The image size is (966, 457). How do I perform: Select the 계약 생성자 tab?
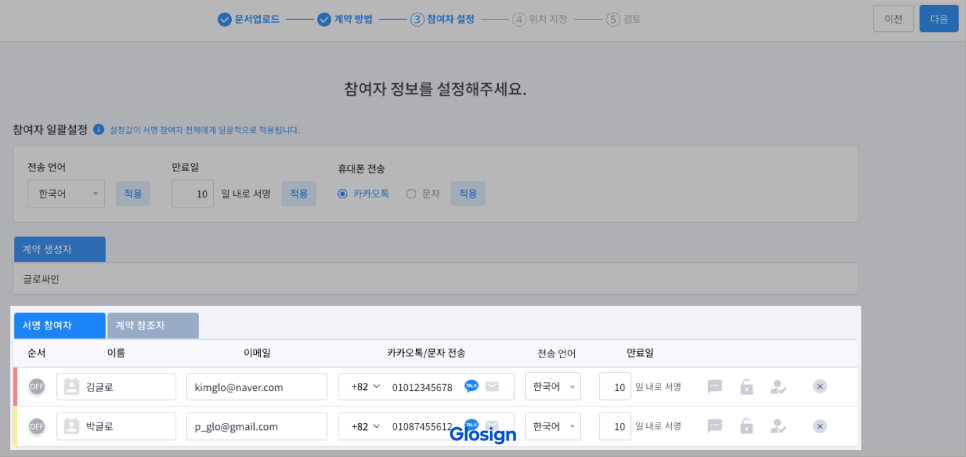click(60, 249)
